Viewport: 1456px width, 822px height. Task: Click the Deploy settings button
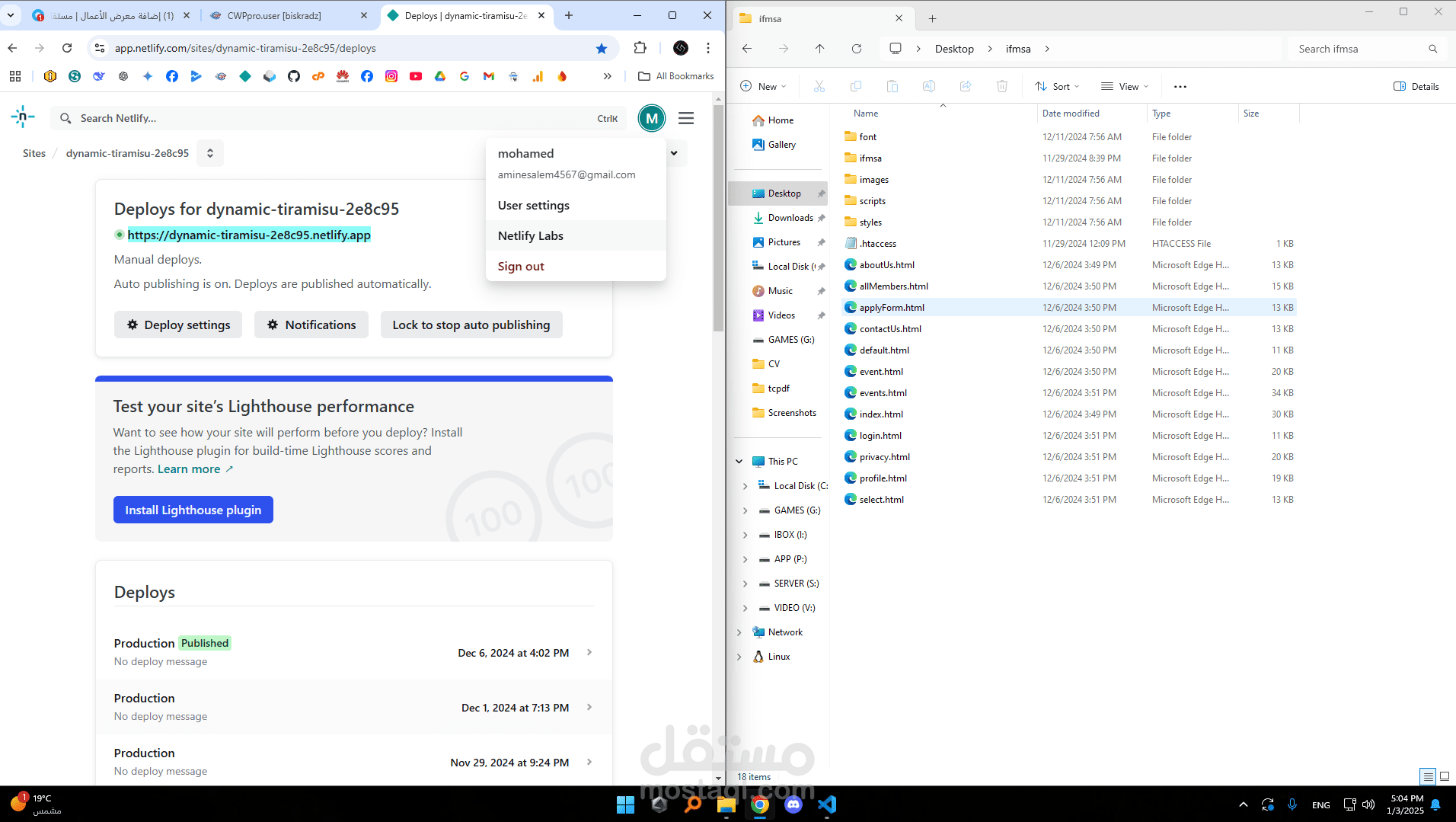pyautogui.click(x=178, y=325)
